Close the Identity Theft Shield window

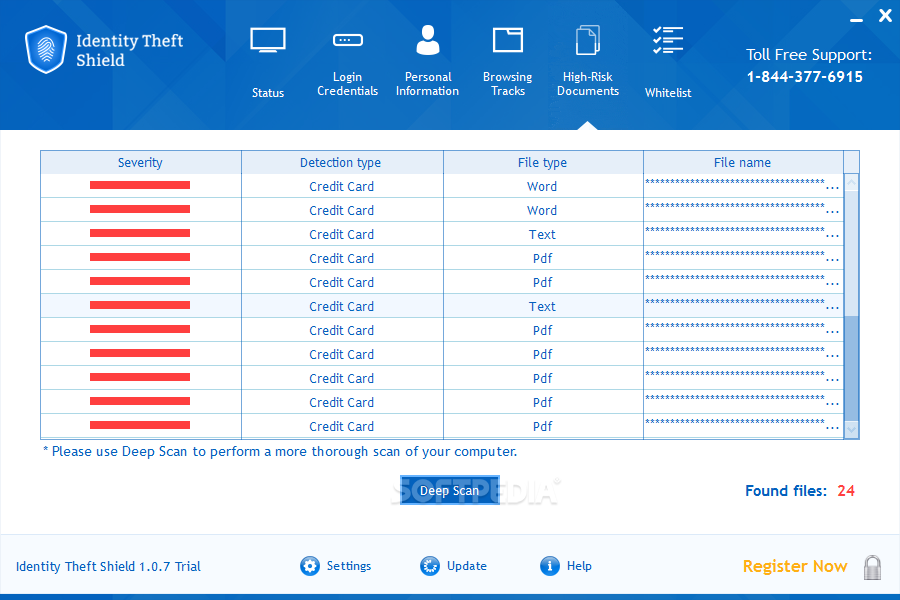tap(885, 16)
